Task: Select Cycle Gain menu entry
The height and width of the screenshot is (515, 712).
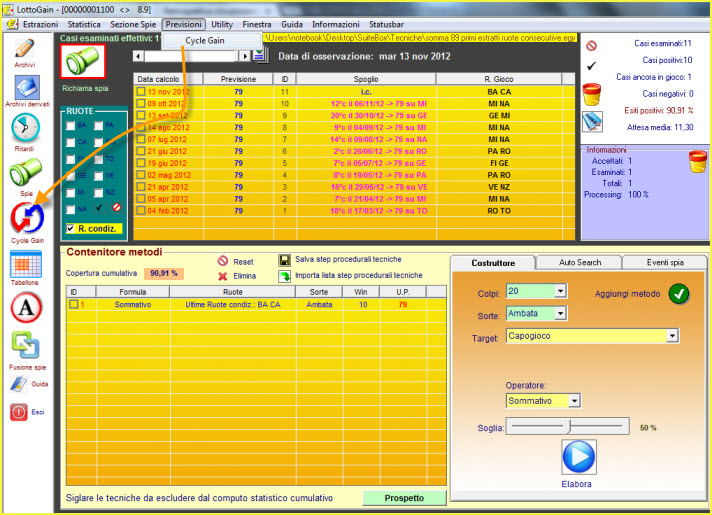Action: click(205, 40)
